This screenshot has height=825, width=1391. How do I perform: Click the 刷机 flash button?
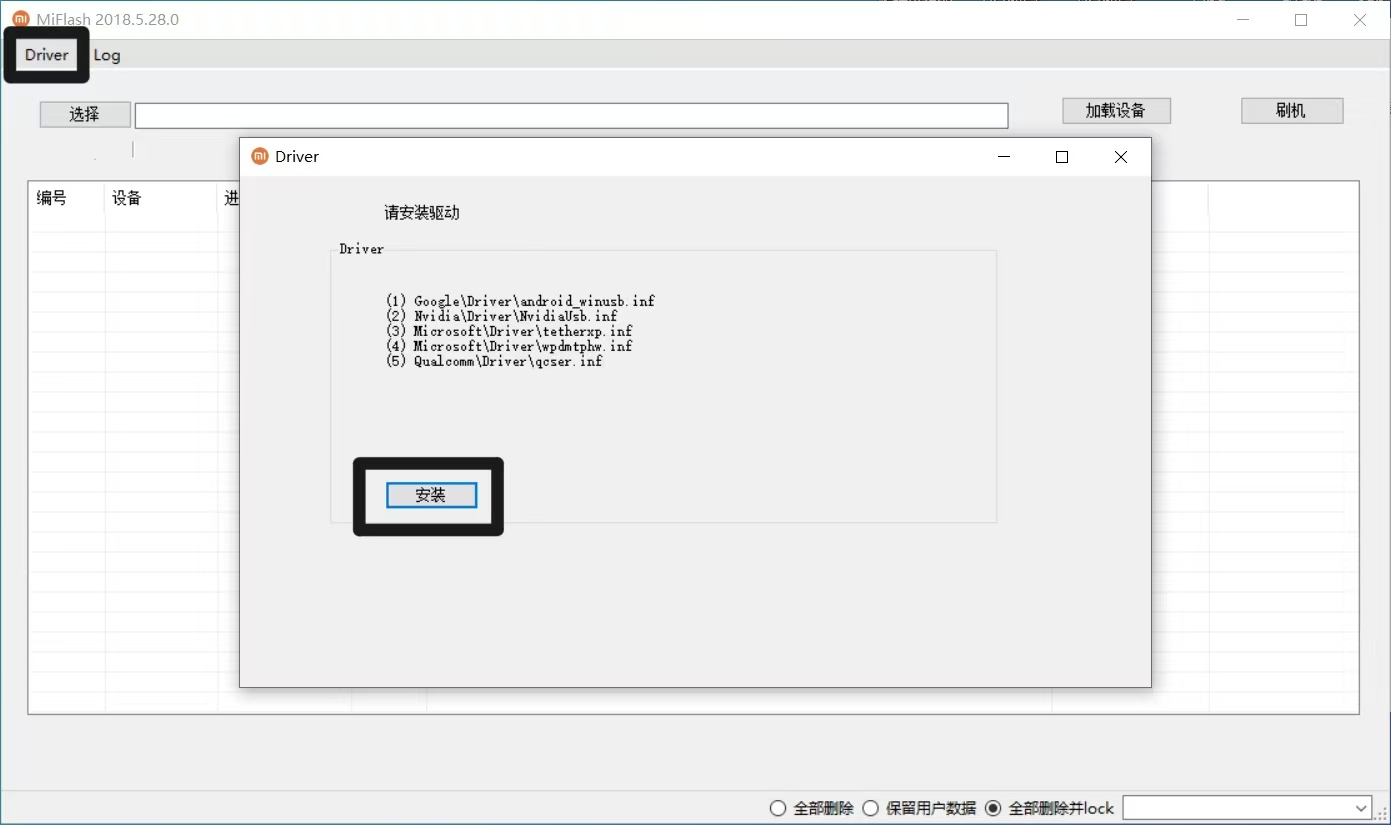(x=1292, y=111)
